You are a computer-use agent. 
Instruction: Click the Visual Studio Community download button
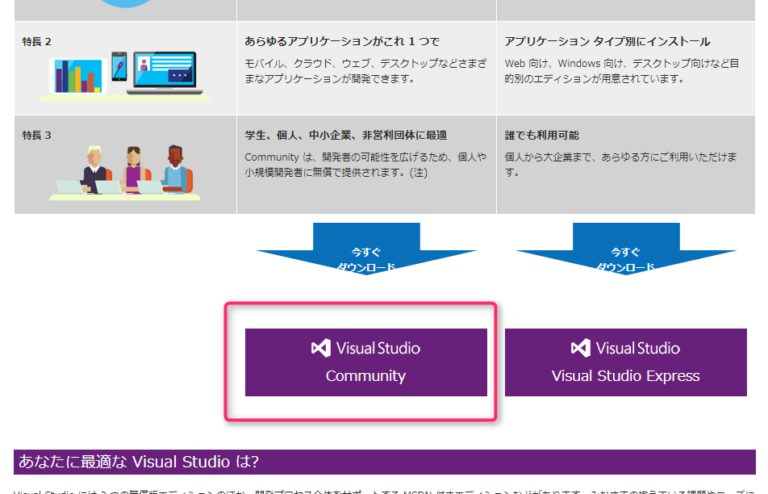pyautogui.click(x=366, y=362)
